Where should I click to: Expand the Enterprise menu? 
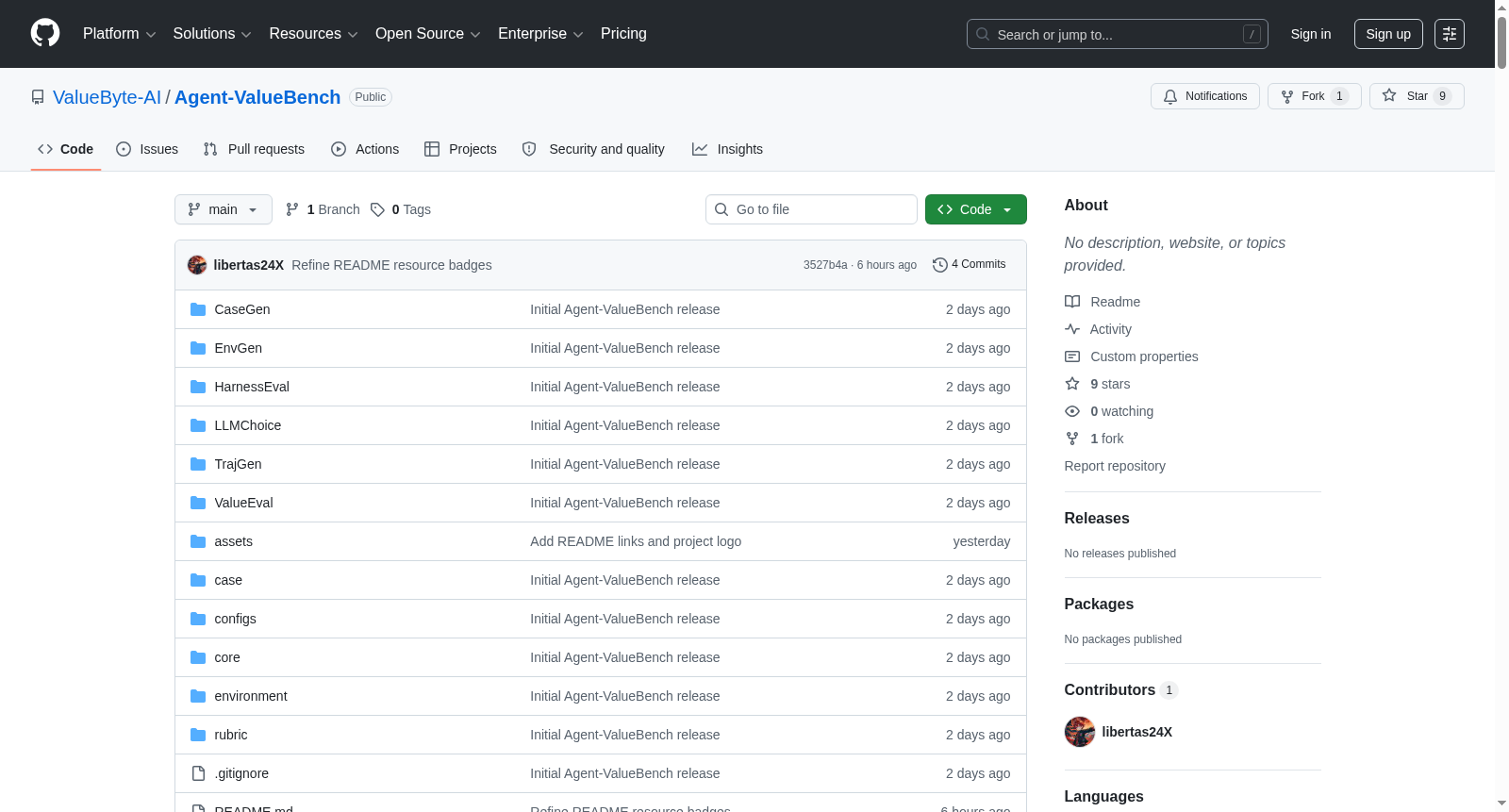click(x=540, y=34)
